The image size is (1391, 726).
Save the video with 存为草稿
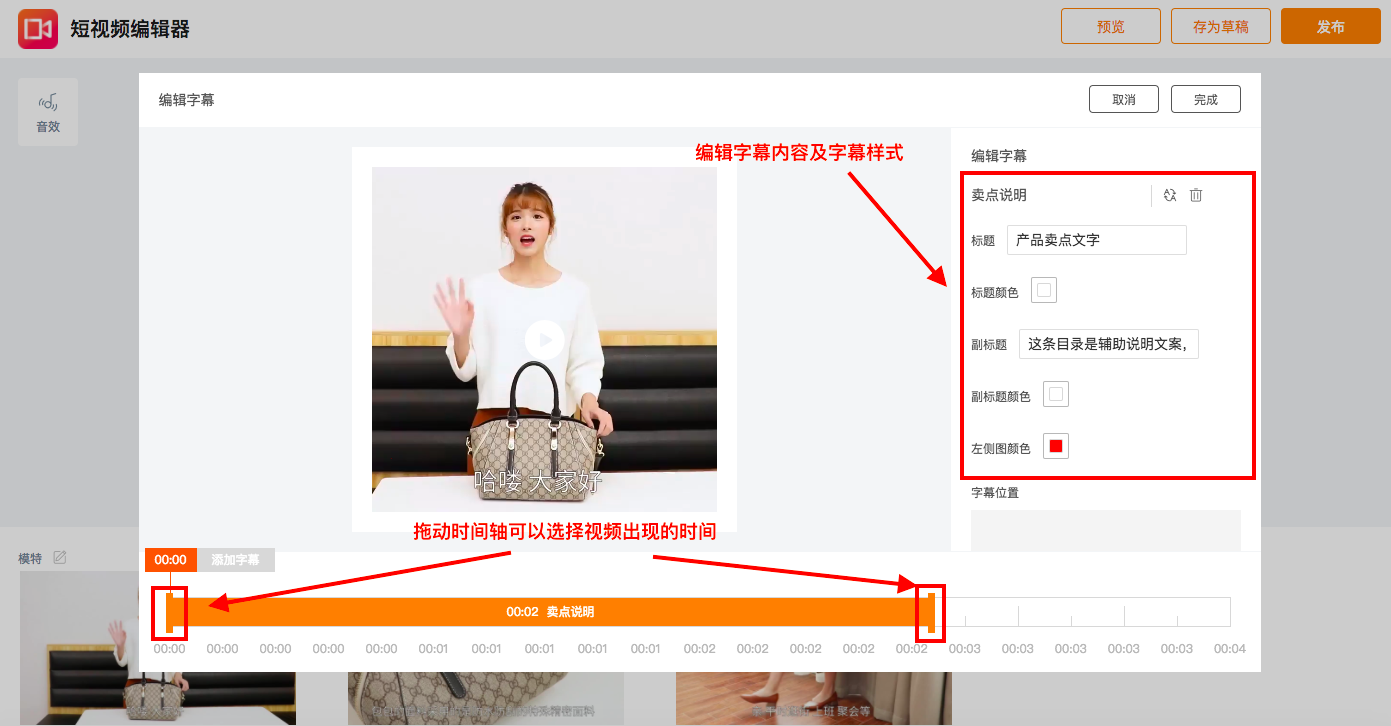[x=1220, y=27]
